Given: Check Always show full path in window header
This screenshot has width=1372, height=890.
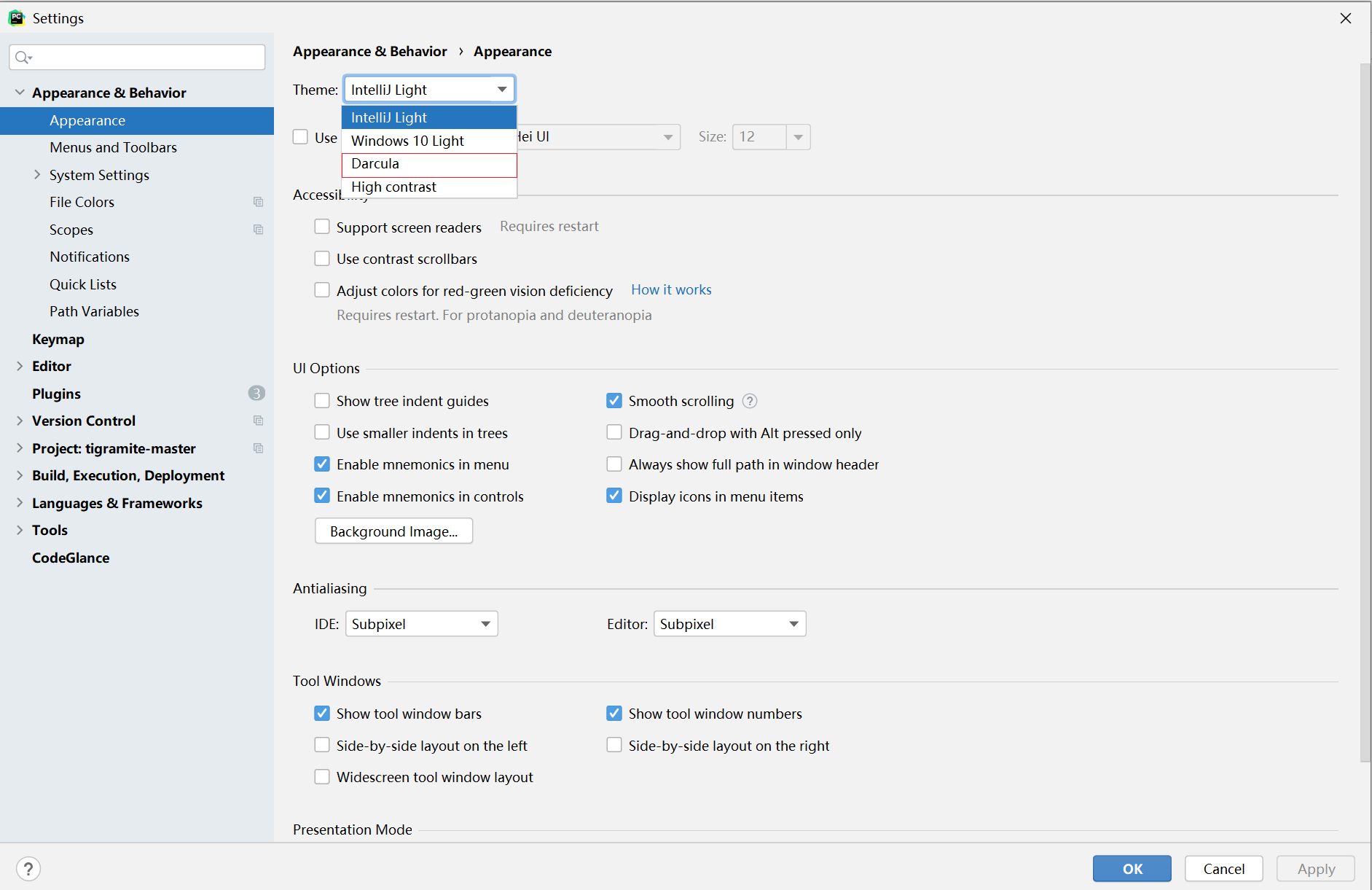Looking at the screenshot, I should [614, 464].
